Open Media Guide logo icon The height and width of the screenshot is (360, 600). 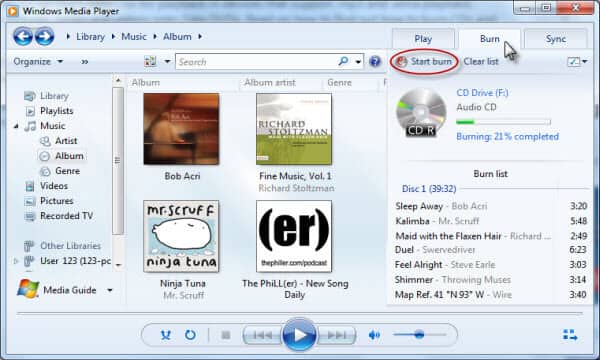[28, 289]
